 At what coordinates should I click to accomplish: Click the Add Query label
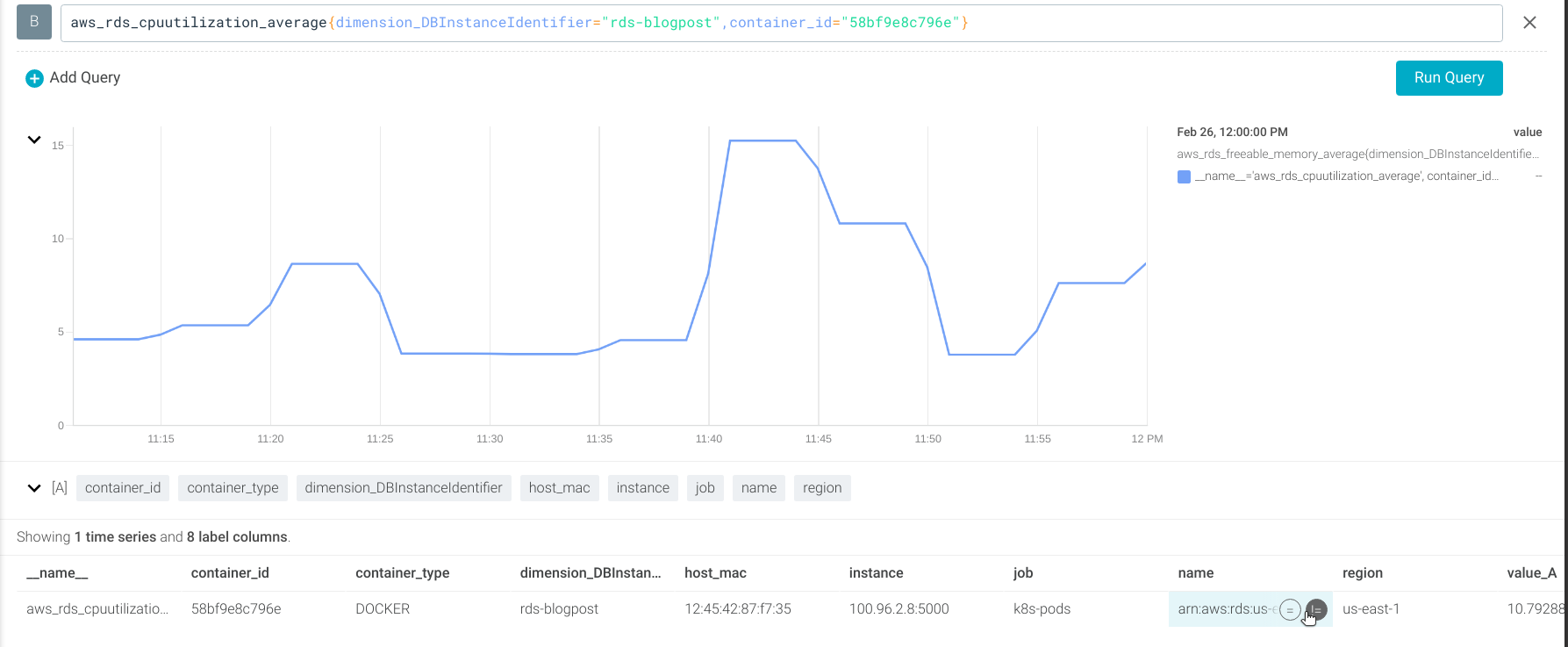pos(85,77)
